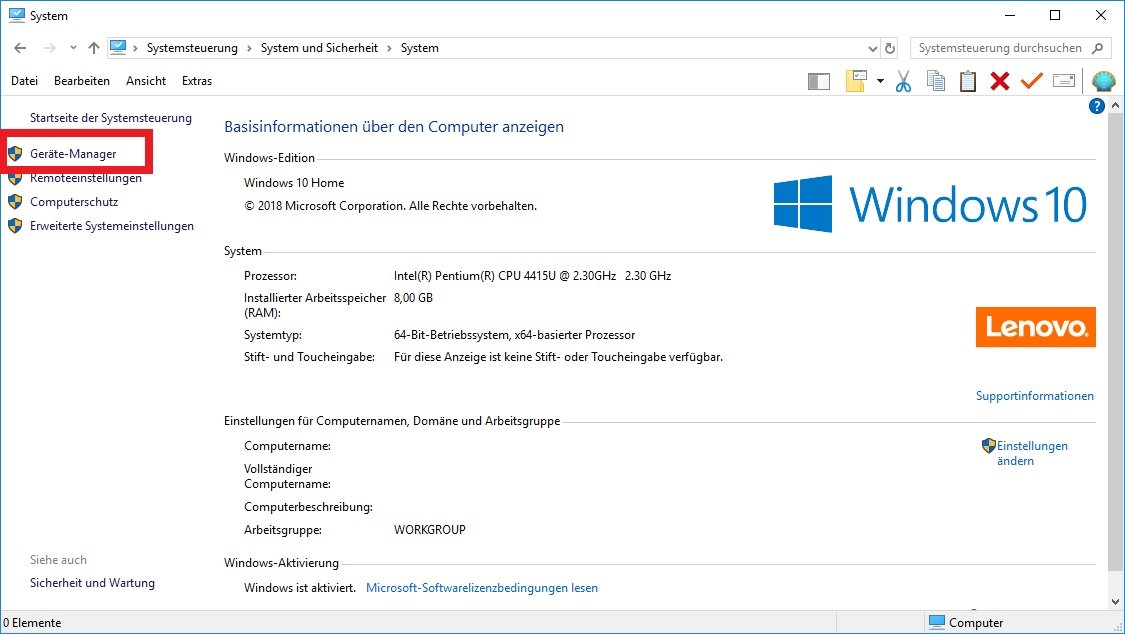This screenshot has width=1125, height=634.
Task: Click the computer icon in address bar
Action: 118,47
